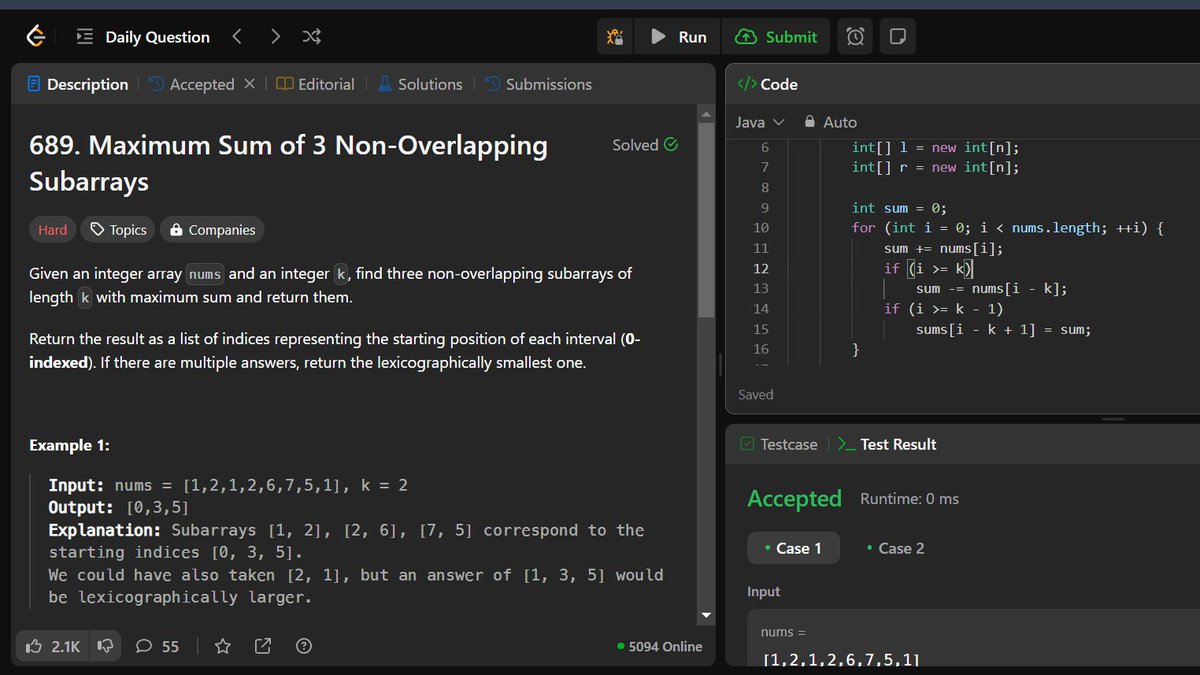
Task: Dislike the problem with thumbs down
Action: point(105,647)
